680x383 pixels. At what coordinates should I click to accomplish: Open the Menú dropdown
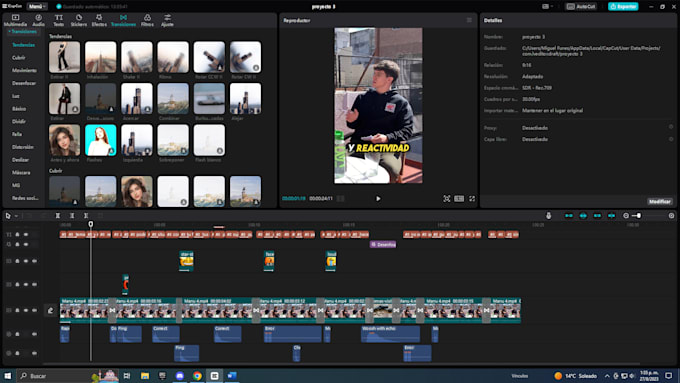[37, 7]
